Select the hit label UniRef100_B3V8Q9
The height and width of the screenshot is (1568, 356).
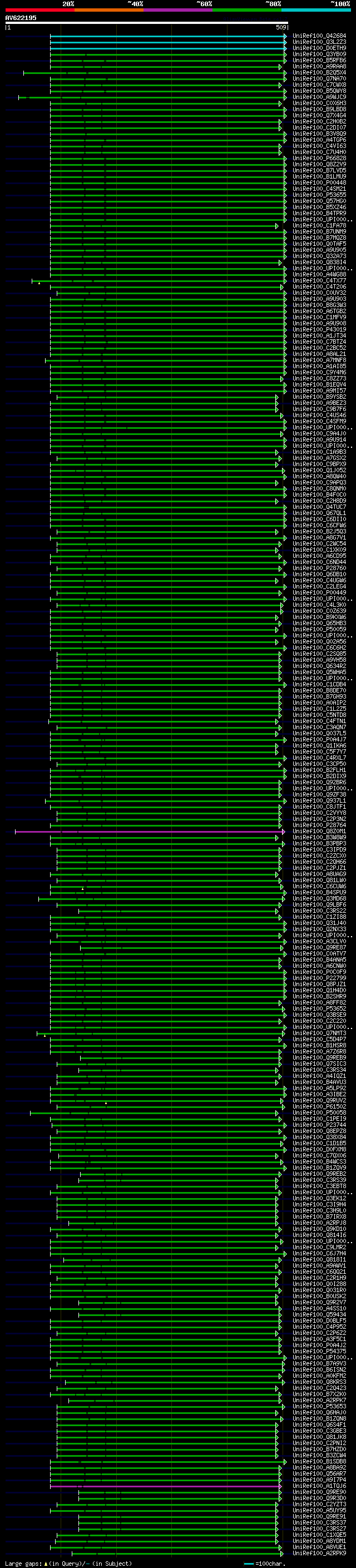[x=319, y=134]
